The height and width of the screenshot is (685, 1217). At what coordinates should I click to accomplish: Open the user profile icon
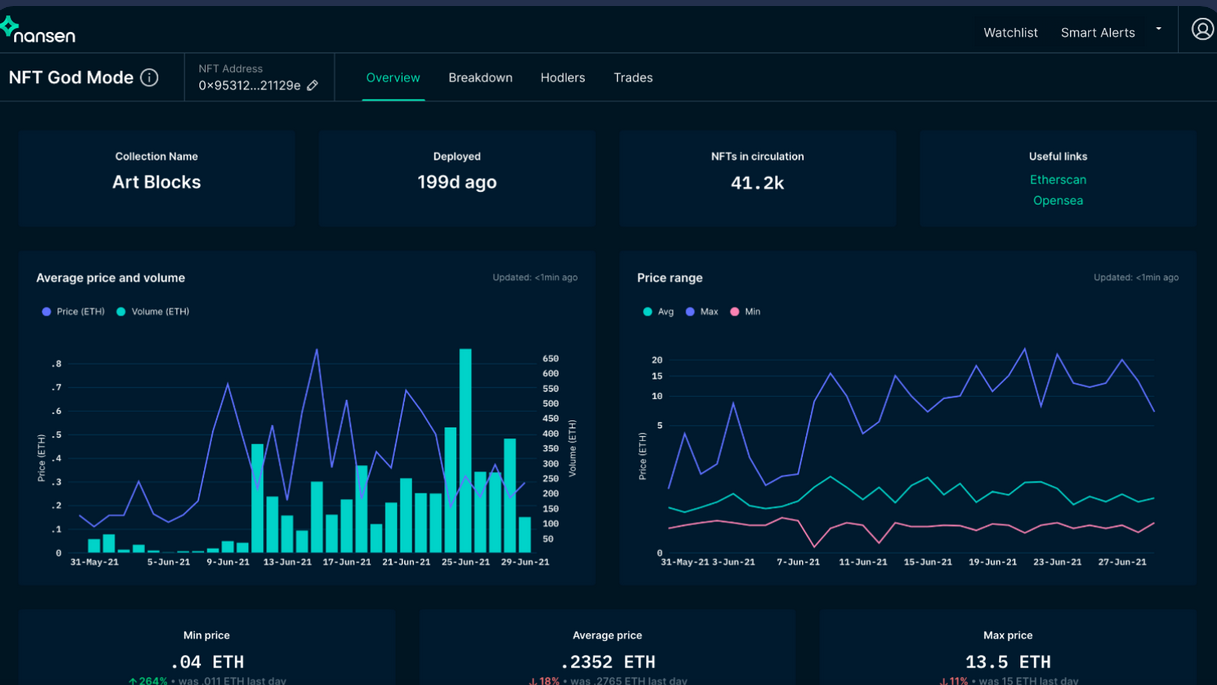click(1202, 30)
